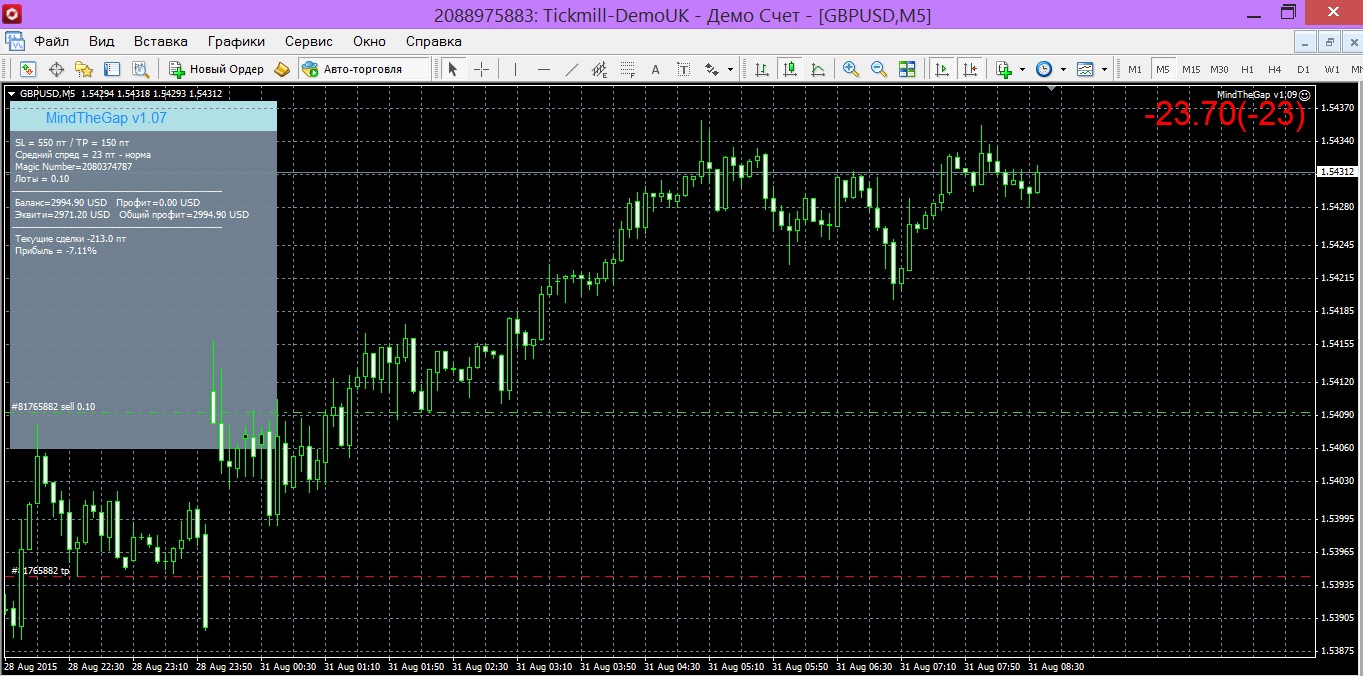The width and height of the screenshot is (1363, 676).
Task: Draw a vertical line tool
Action: point(515,69)
